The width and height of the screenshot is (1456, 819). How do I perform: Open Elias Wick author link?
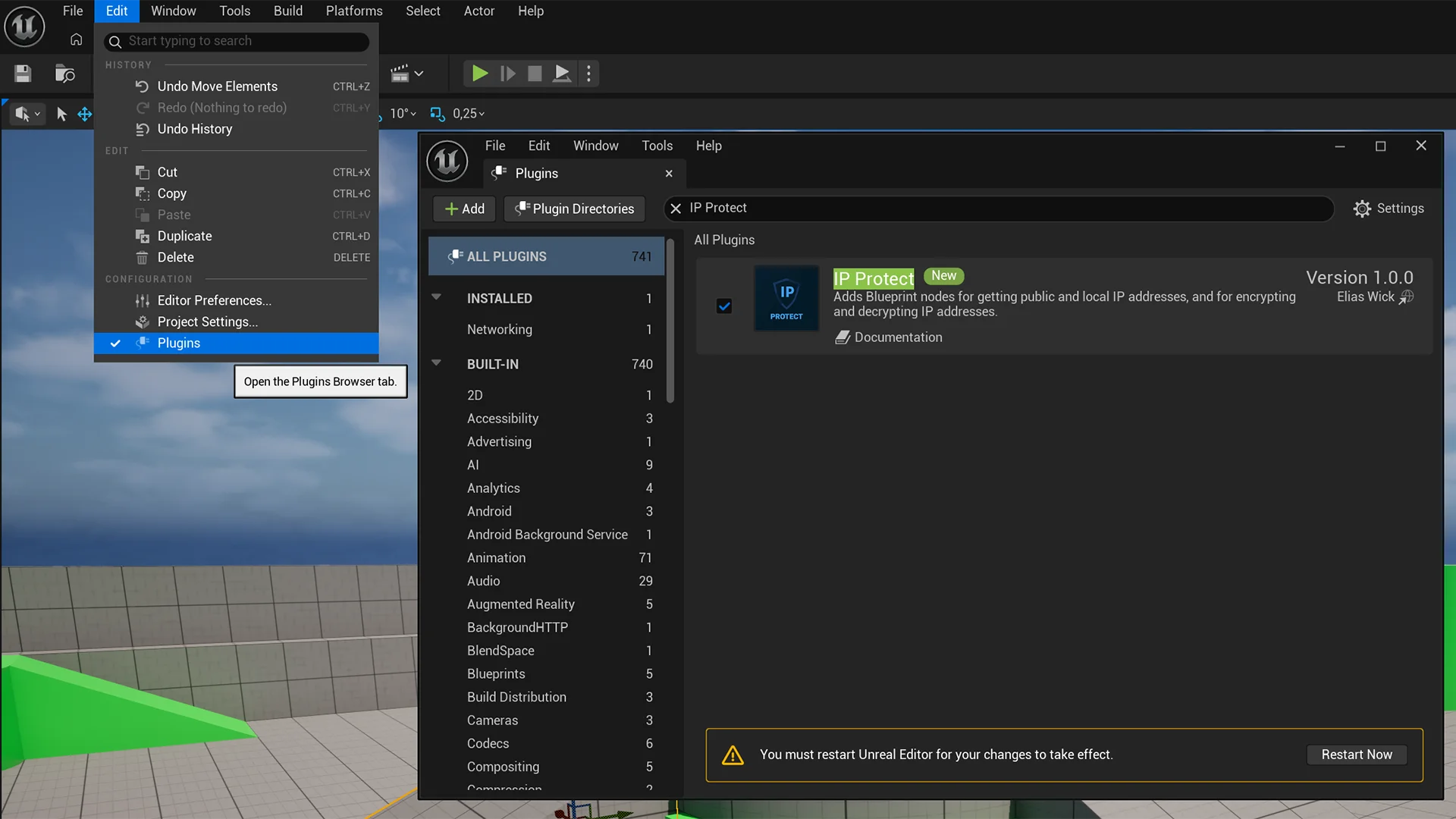pos(1374,297)
